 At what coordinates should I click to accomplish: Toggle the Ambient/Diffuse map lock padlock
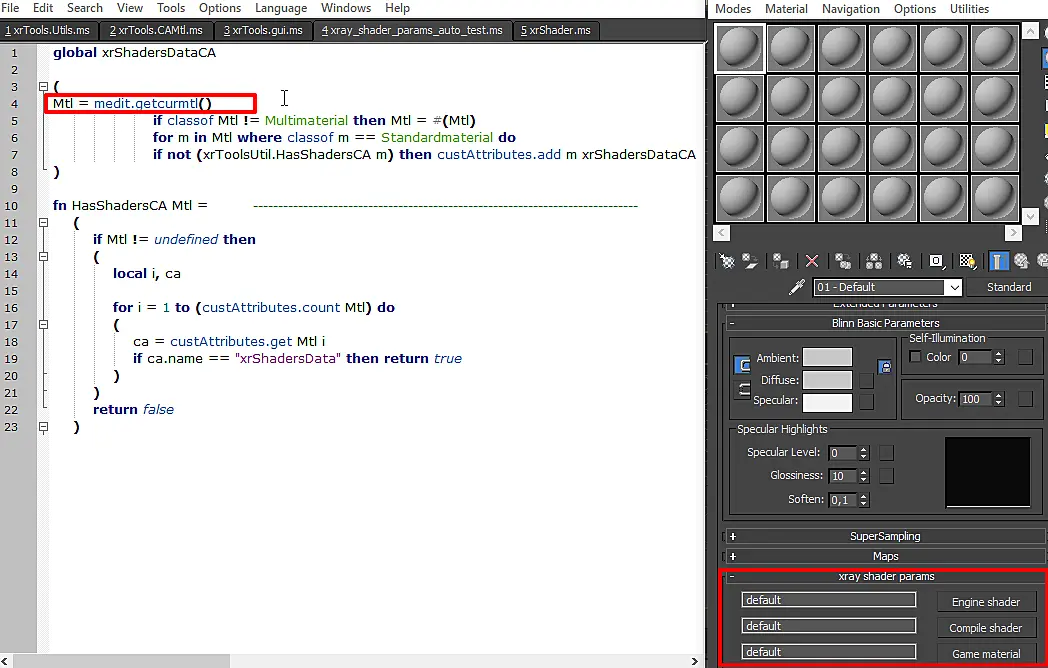[x=884, y=366]
